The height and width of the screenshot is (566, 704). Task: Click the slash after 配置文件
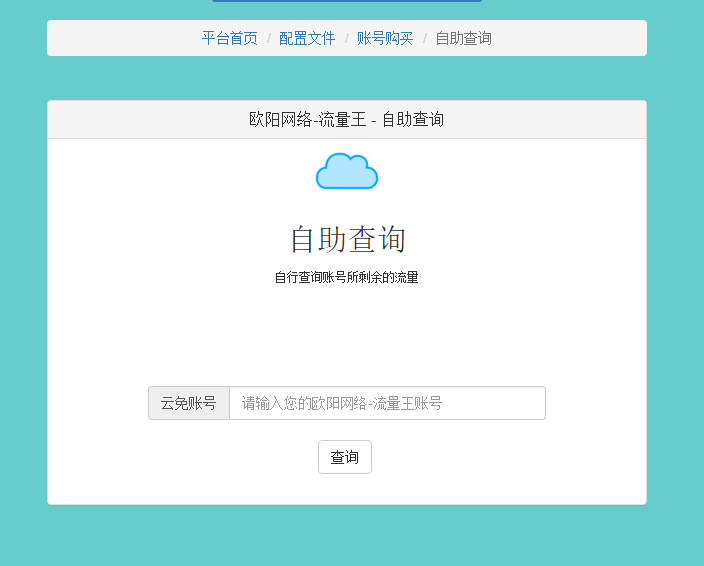[346, 38]
